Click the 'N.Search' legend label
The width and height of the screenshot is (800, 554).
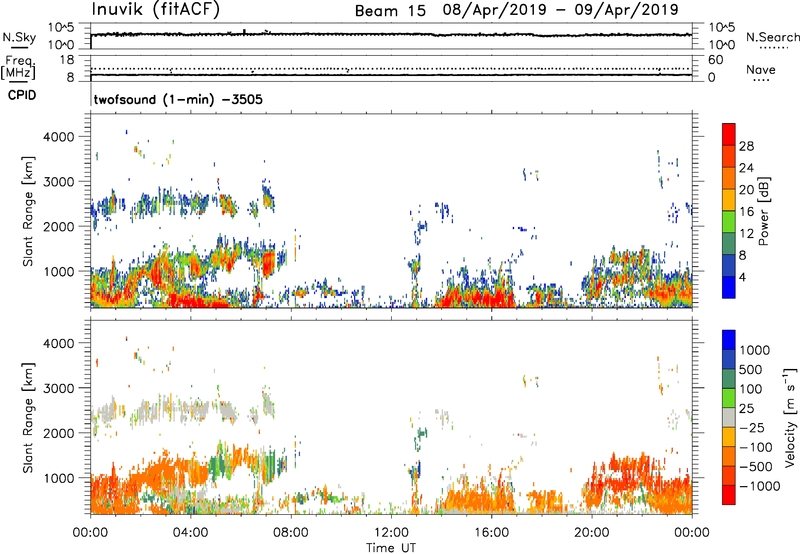772,37
